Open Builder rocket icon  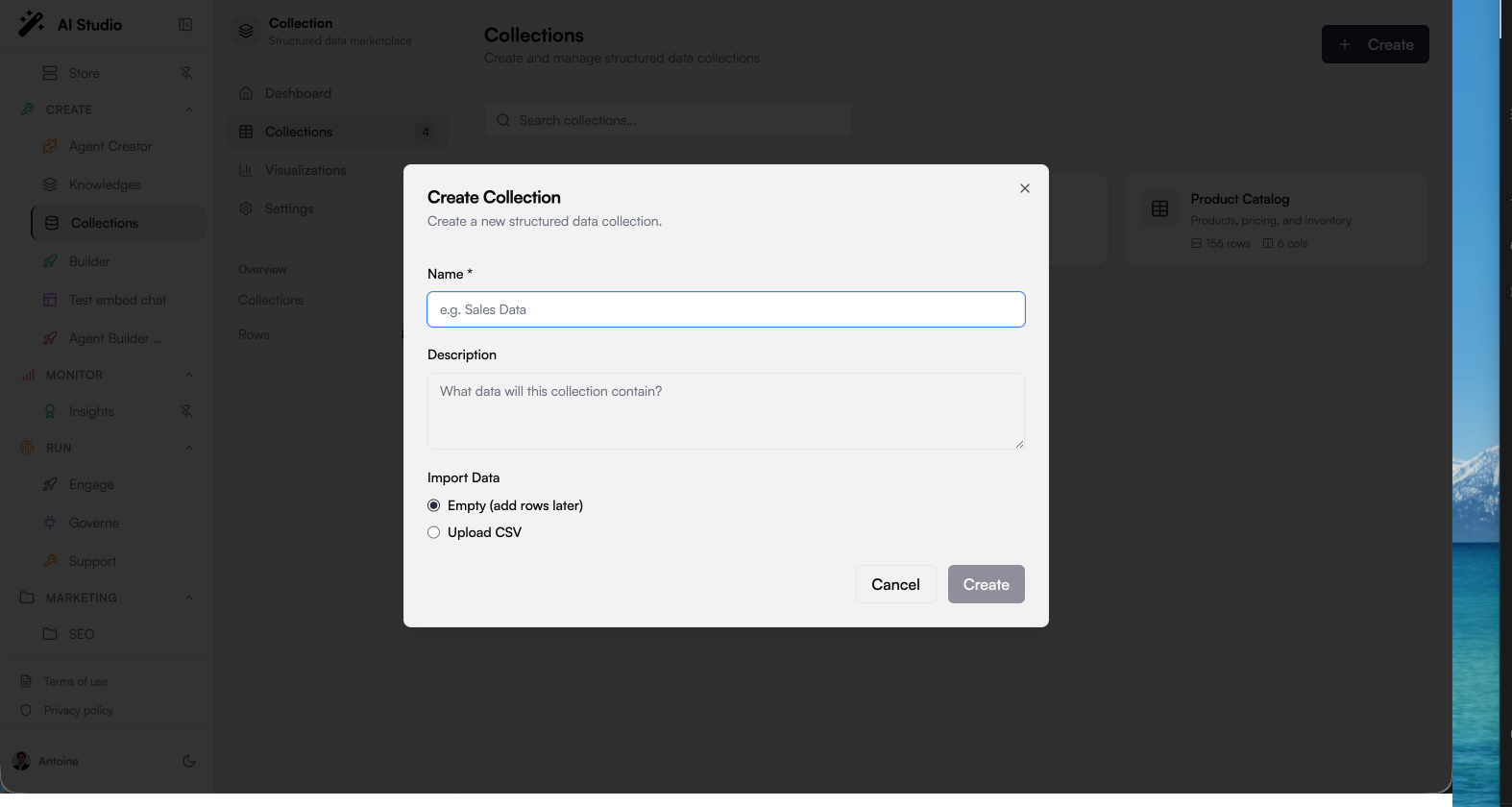click(x=50, y=261)
